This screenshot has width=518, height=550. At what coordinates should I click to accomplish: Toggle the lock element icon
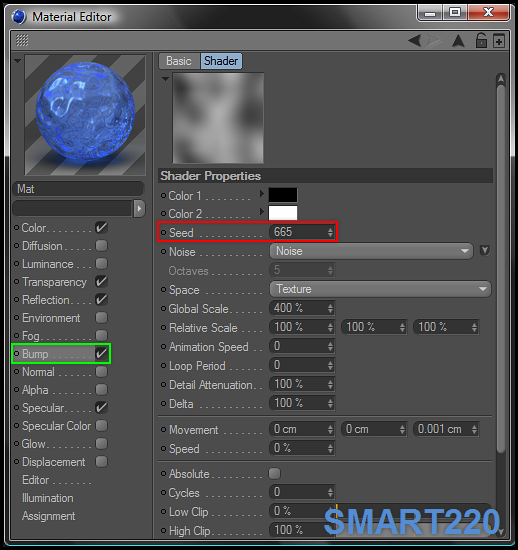(481, 40)
